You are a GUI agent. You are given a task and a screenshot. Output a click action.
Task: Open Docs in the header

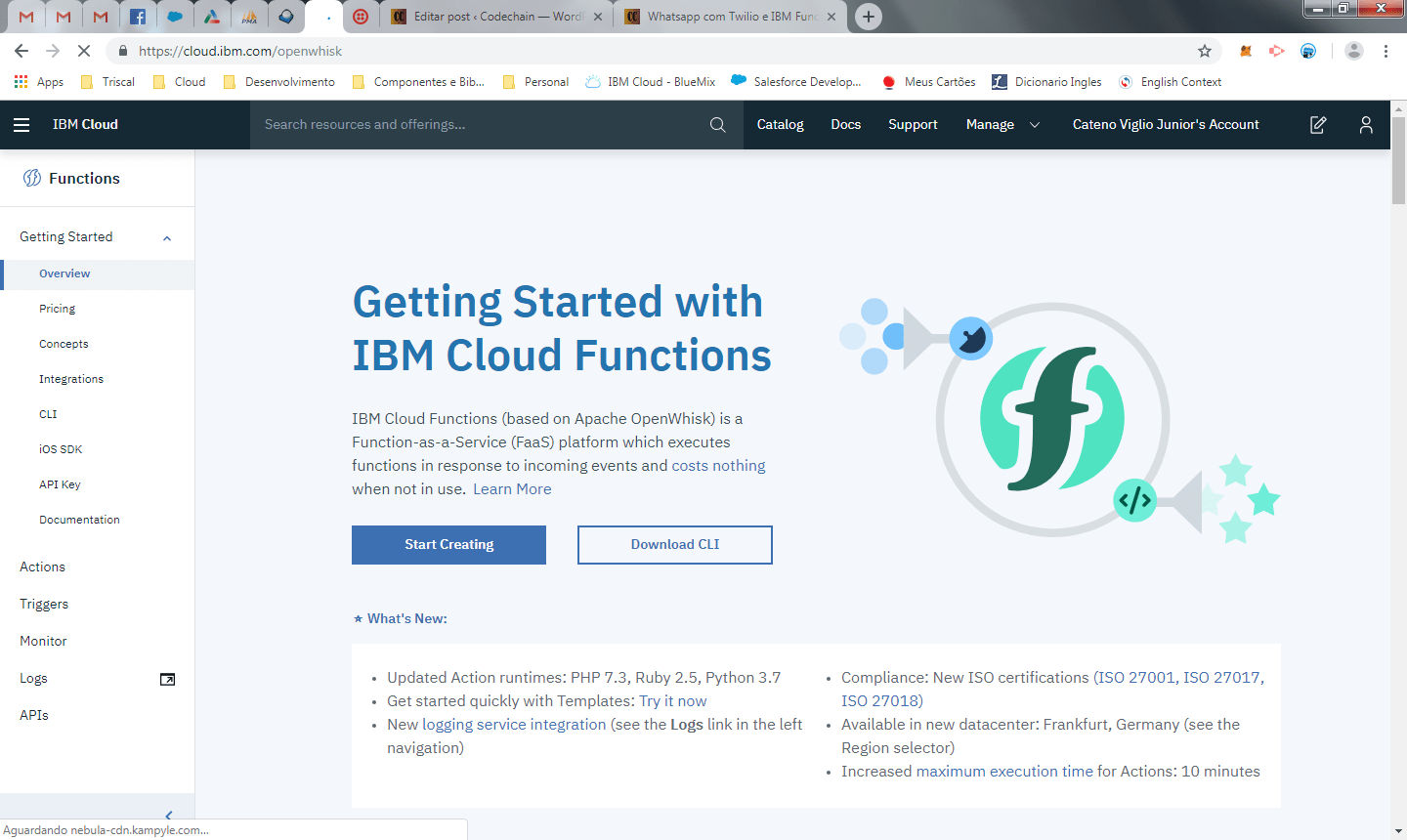[x=846, y=125]
